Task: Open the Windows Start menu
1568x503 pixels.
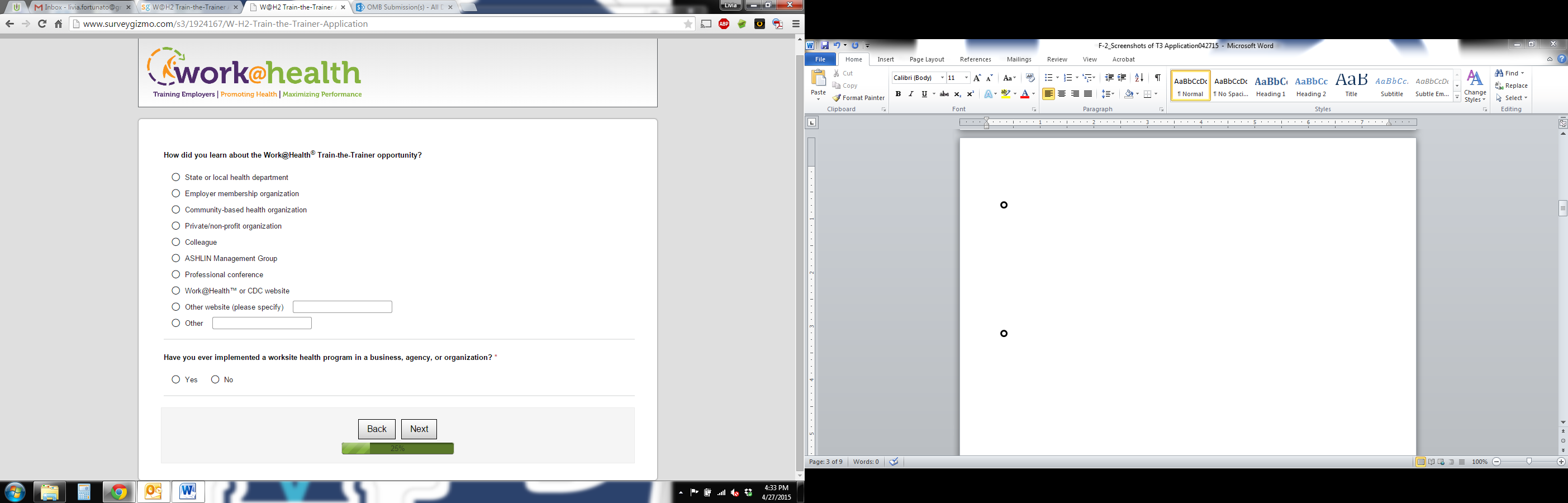Action: click(15, 492)
